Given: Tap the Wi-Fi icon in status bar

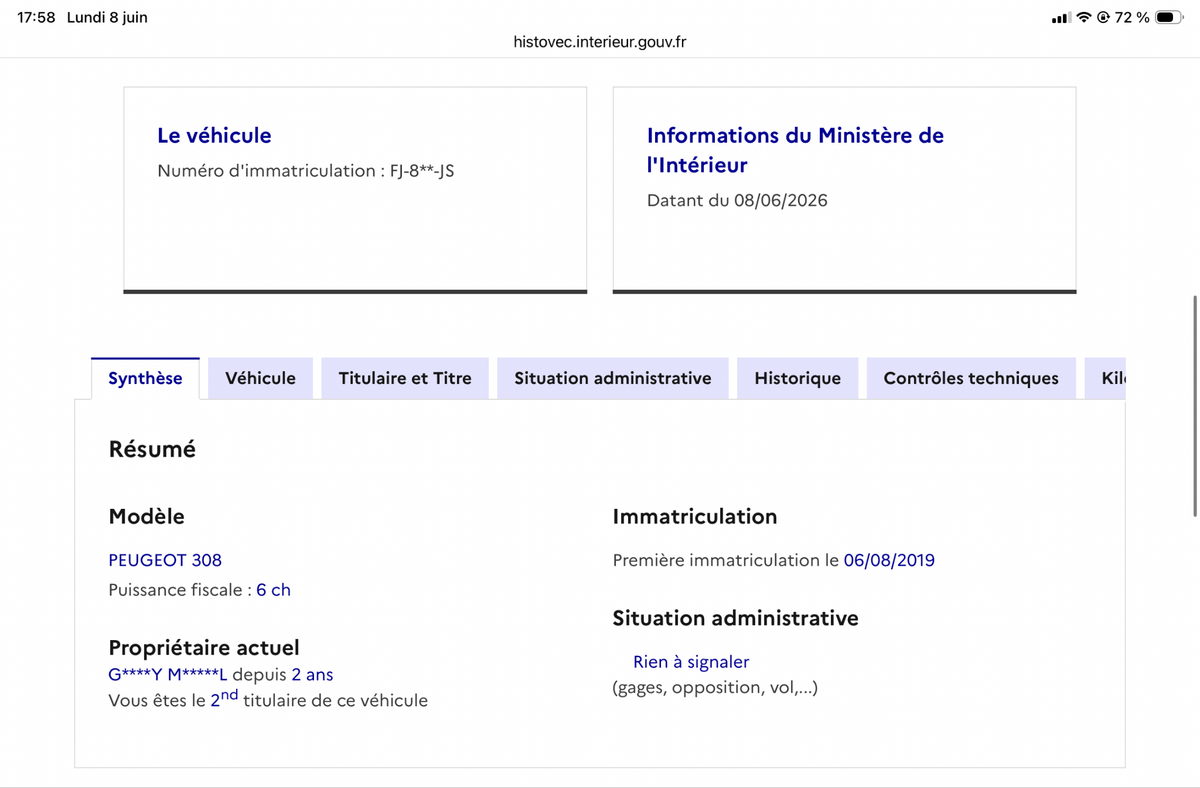Looking at the screenshot, I should [1083, 18].
